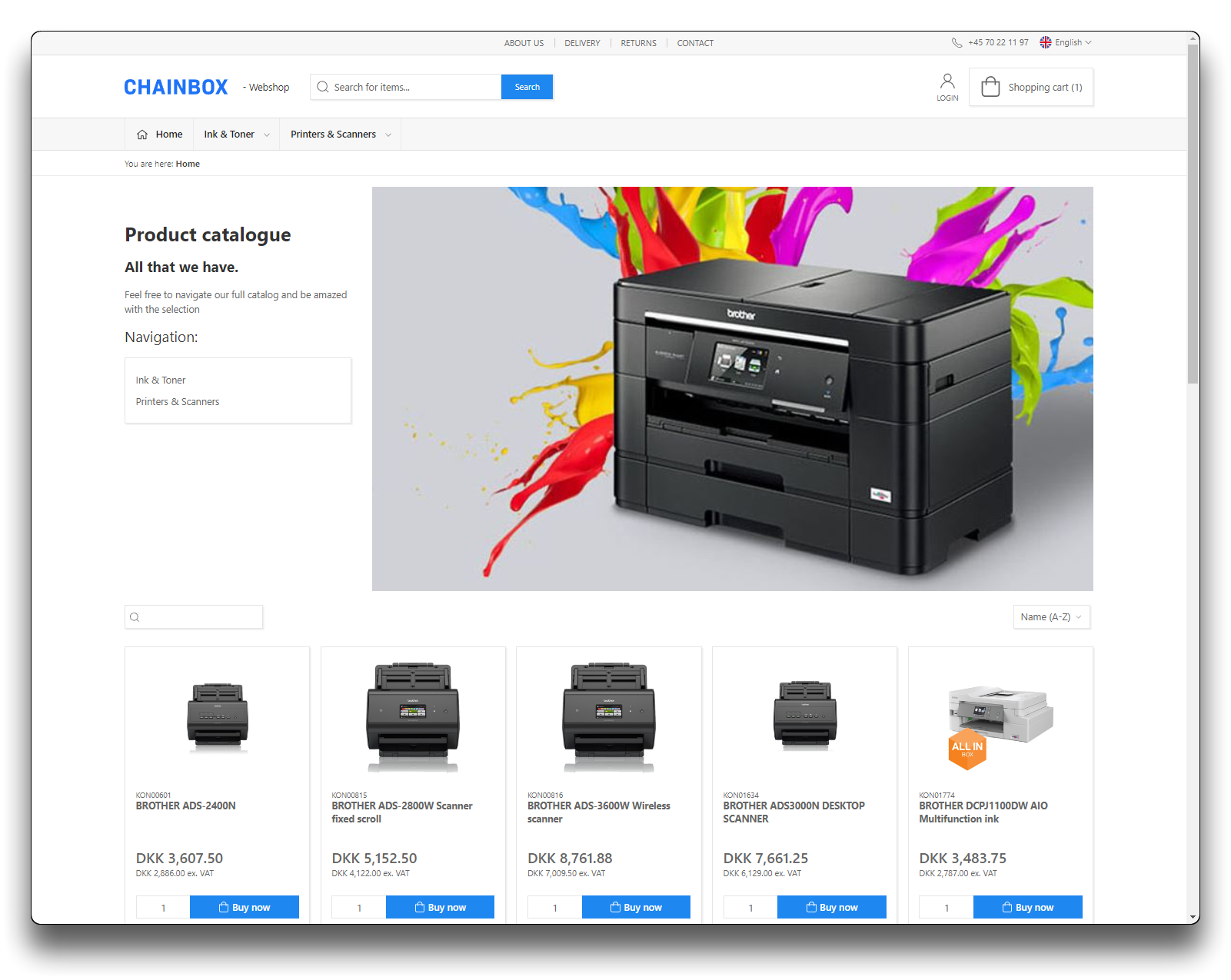The width and height of the screenshot is (1231, 980).
Task: Click the magnifier icon in the product filter
Action: click(135, 617)
